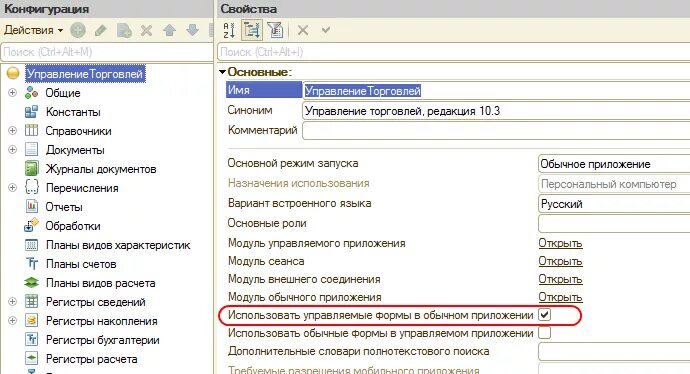
Task: Select Регистры бухгалтерии in the tree
Action: point(103,340)
